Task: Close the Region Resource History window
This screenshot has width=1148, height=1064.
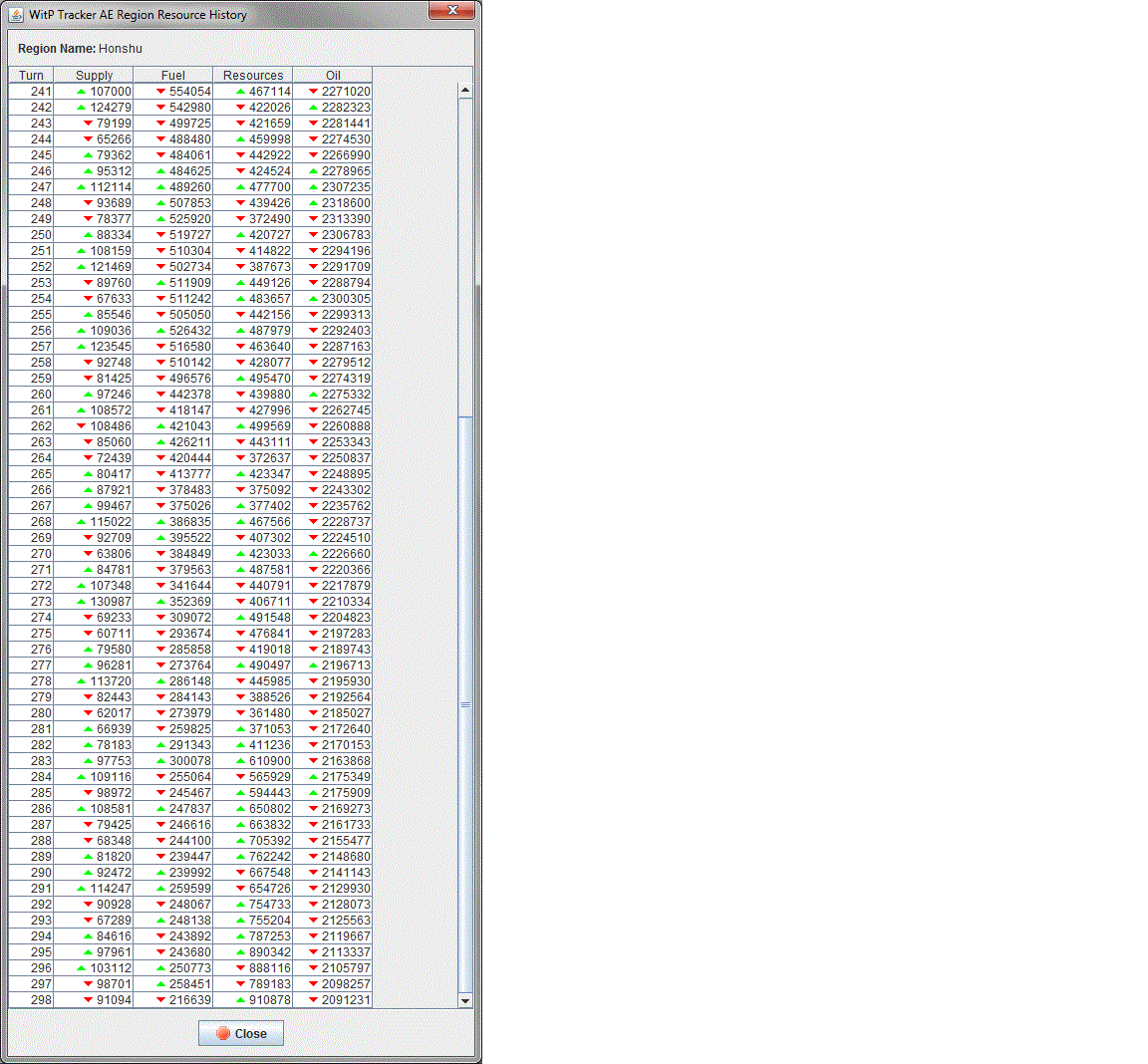Action: pyautogui.click(x=452, y=10)
